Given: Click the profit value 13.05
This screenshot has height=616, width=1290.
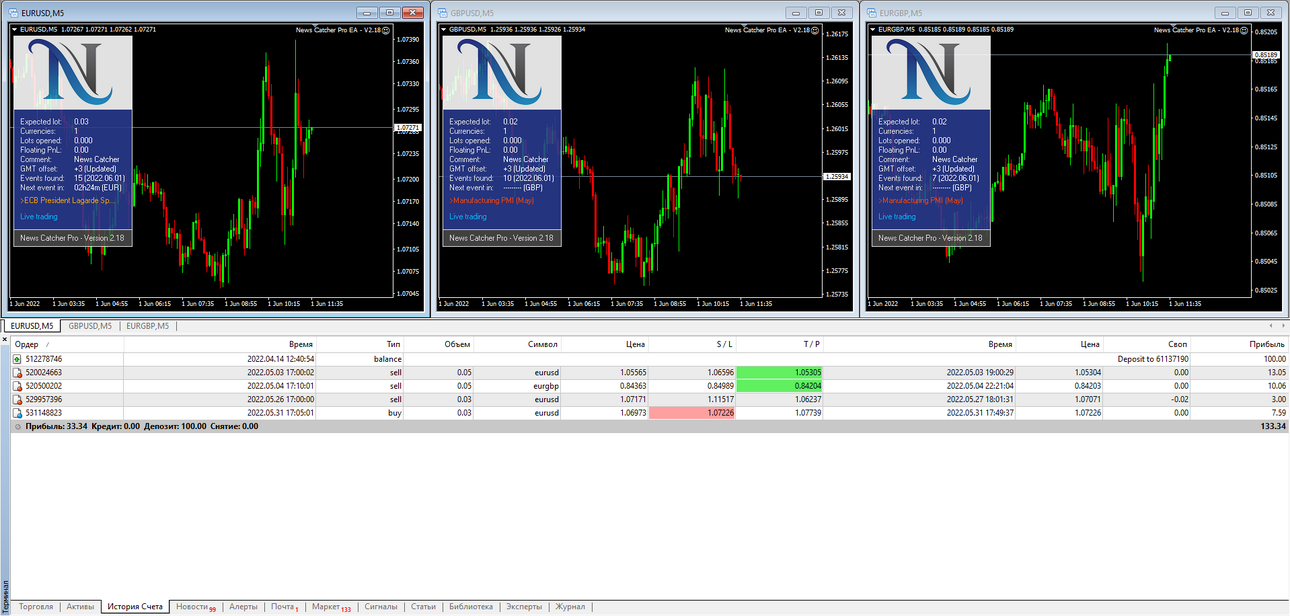Looking at the screenshot, I should [x=1275, y=372].
